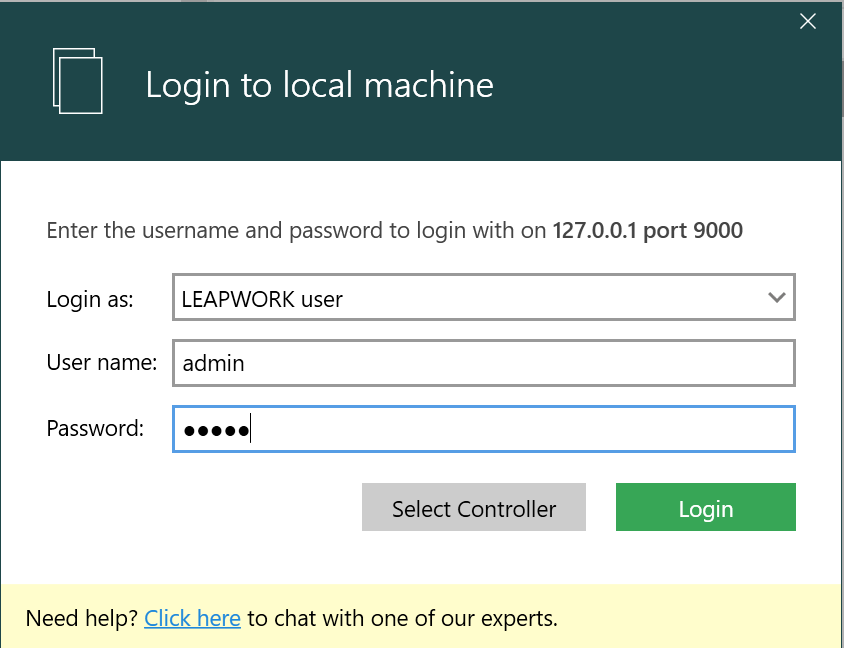Screen dimensions: 844x648
Task: Click the dark green header right of title
Action: pos(660,90)
